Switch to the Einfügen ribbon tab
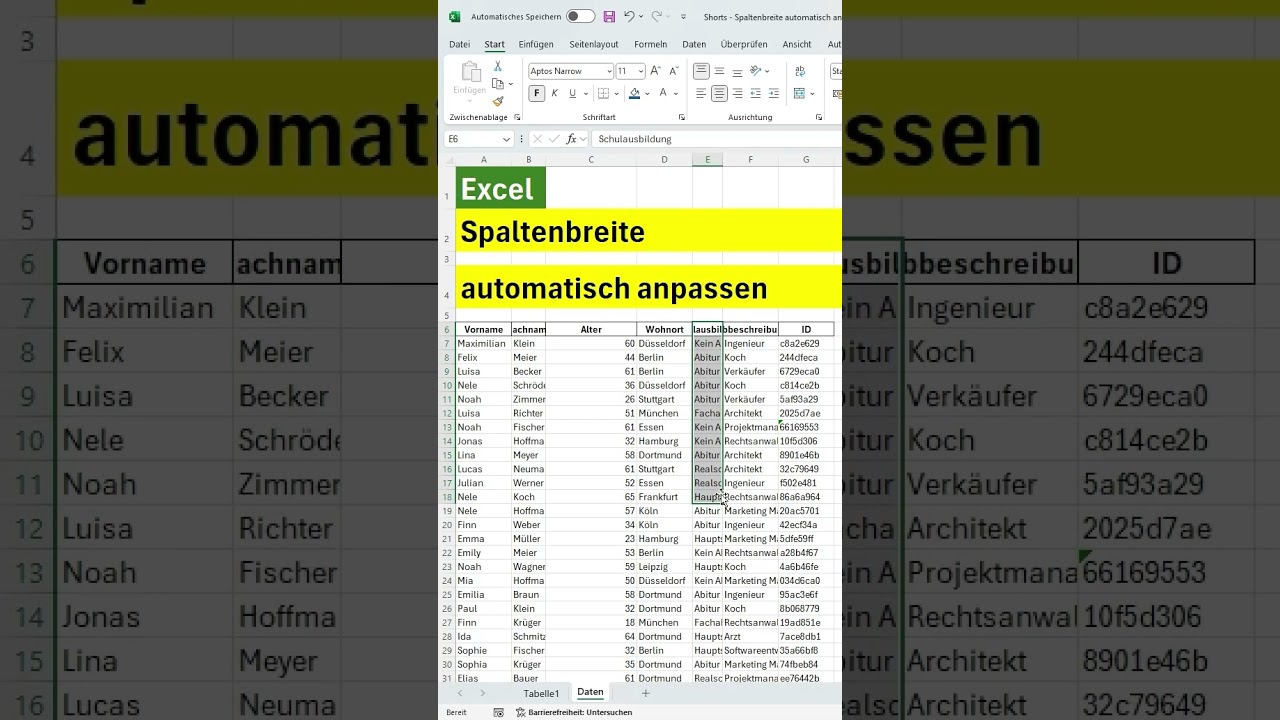This screenshot has height=720, width=1280. click(x=536, y=44)
